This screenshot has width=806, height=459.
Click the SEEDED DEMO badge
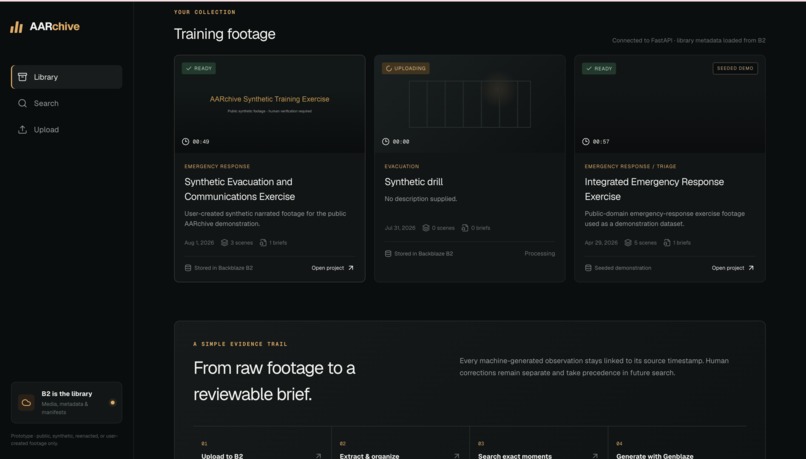coord(735,68)
